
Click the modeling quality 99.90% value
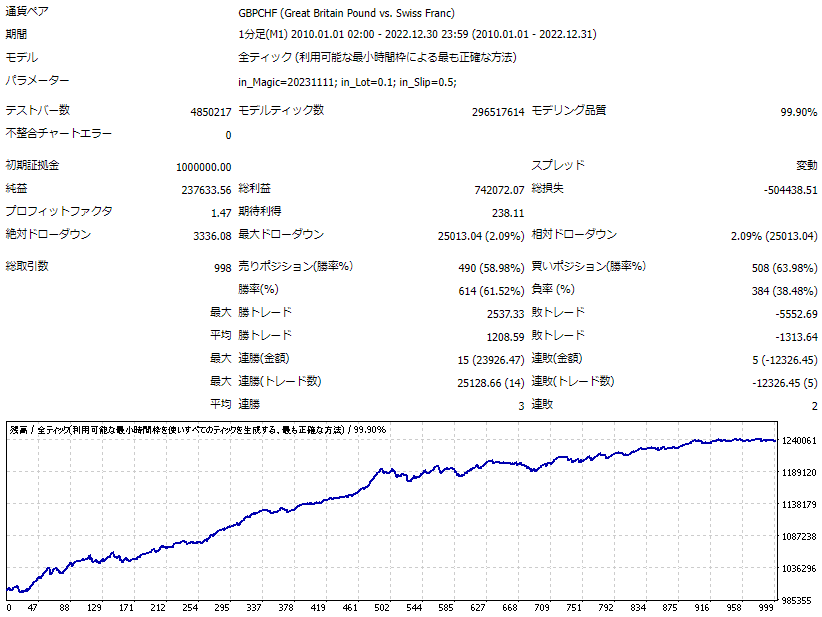pos(798,112)
